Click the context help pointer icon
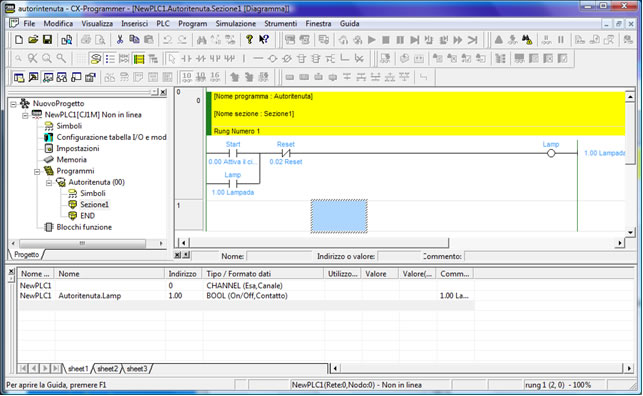The height and width of the screenshot is (396, 643). (264, 40)
